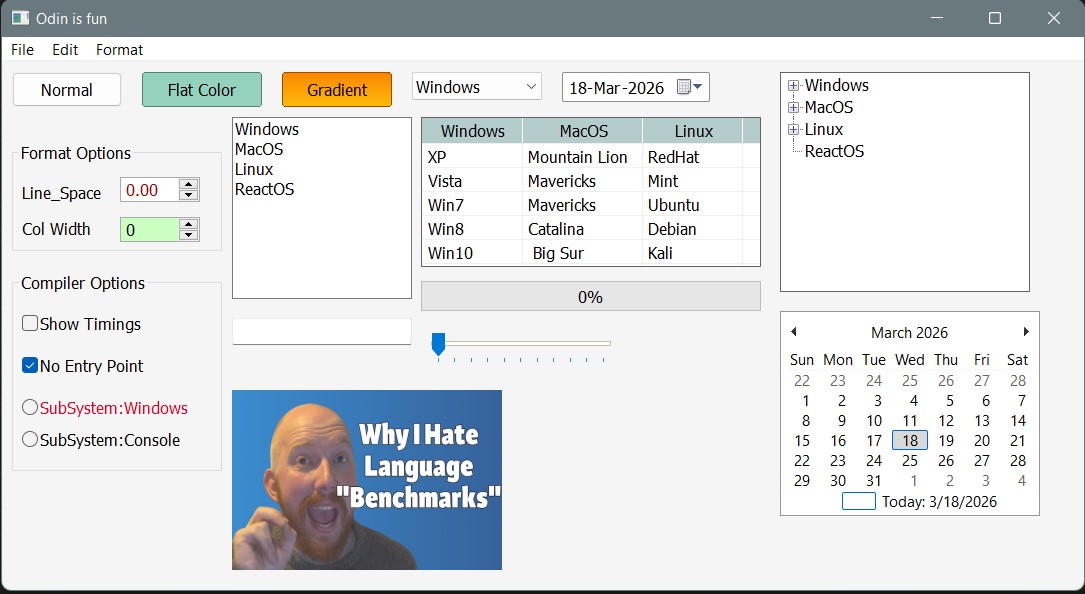Click the empty text box below list
The height and width of the screenshot is (594, 1085).
(x=322, y=331)
